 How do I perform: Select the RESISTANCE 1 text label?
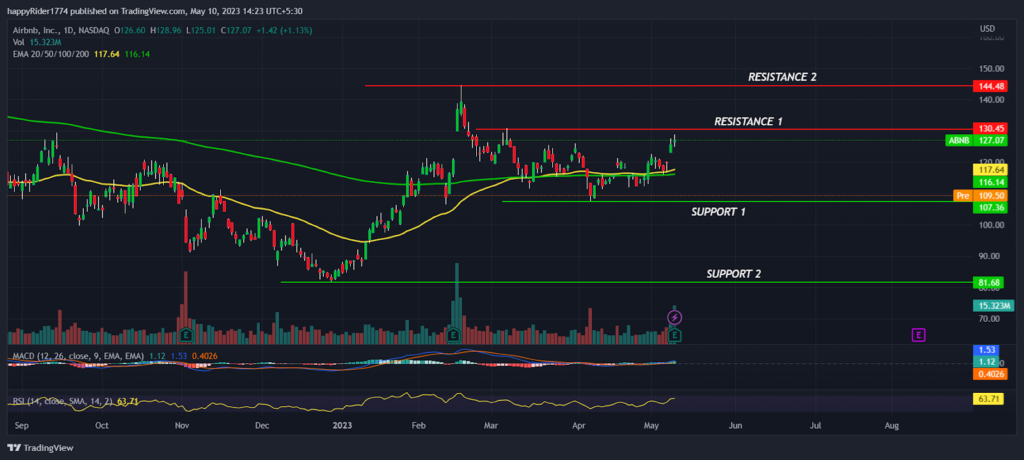[x=748, y=122]
